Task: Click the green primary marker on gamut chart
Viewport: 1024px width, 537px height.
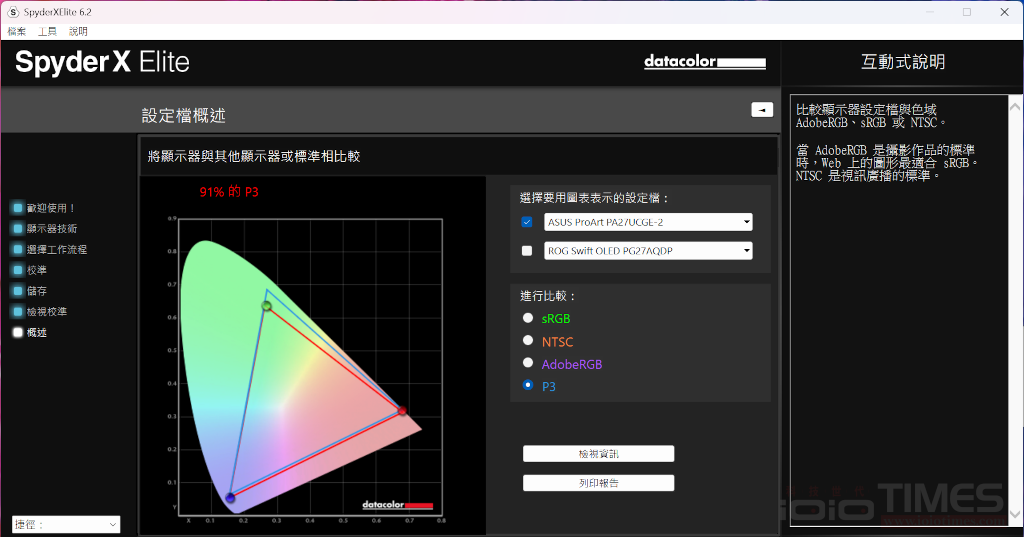Action: 266,306
